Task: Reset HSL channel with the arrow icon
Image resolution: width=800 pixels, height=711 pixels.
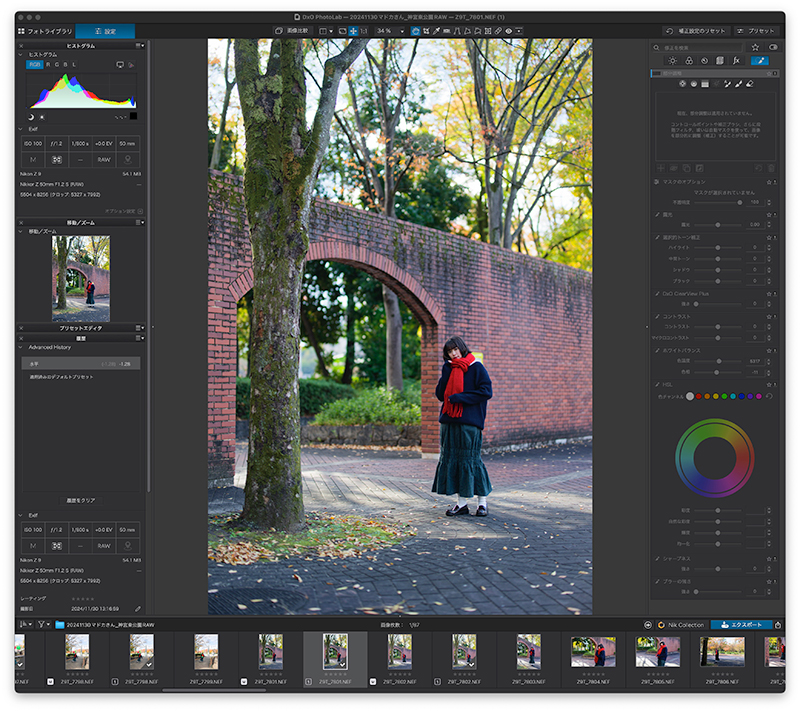Action: coord(769,396)
